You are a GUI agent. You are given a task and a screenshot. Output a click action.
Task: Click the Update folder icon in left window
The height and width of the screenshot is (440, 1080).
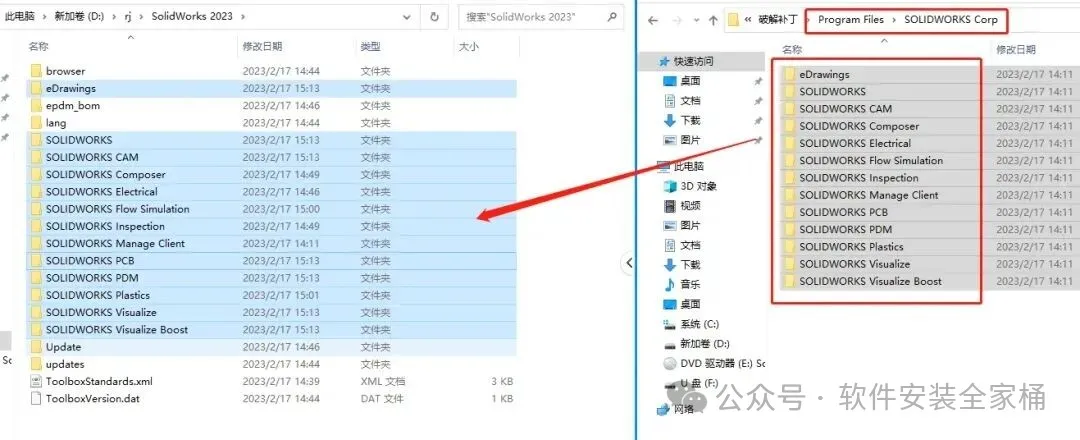(37, 346)
